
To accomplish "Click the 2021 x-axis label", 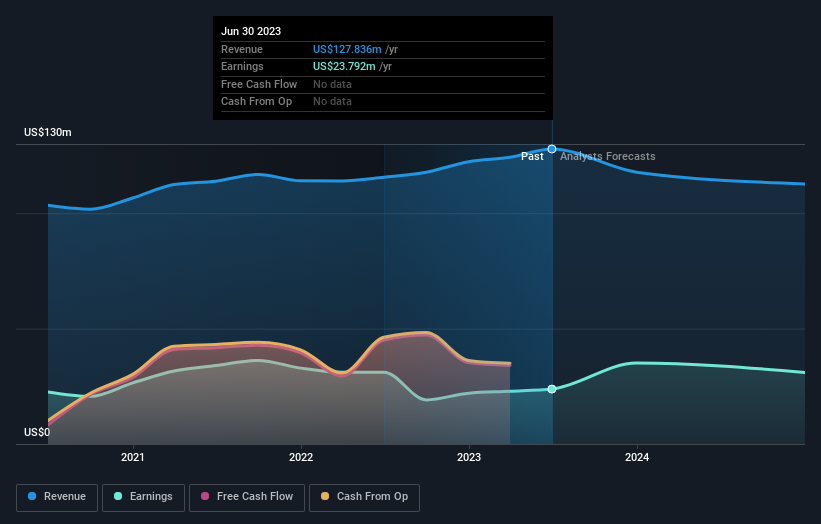I will (132, 457).
